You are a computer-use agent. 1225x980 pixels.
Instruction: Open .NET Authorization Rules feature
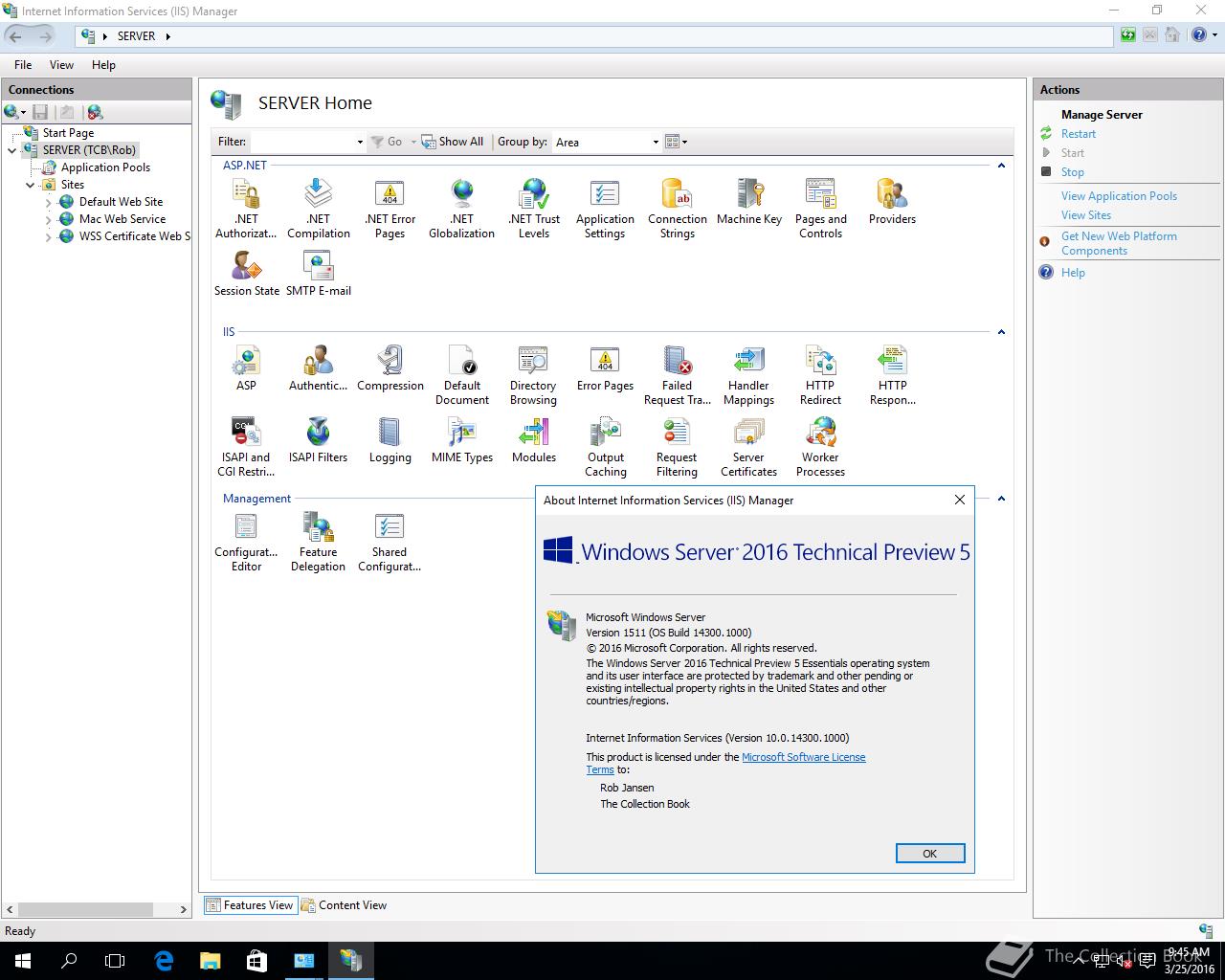click(x=246, y=208)
